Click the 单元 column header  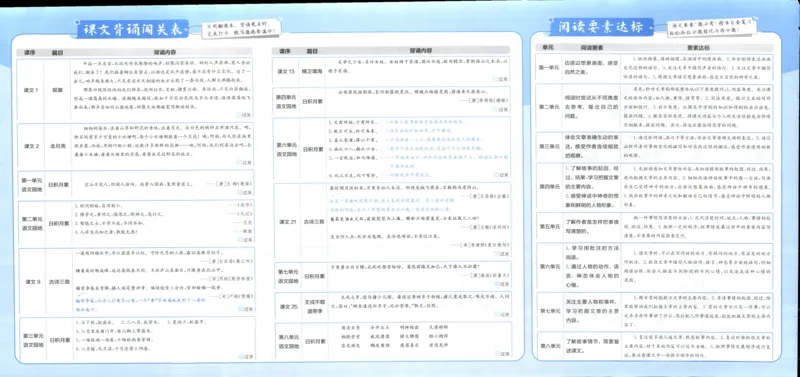pos(547,46)
